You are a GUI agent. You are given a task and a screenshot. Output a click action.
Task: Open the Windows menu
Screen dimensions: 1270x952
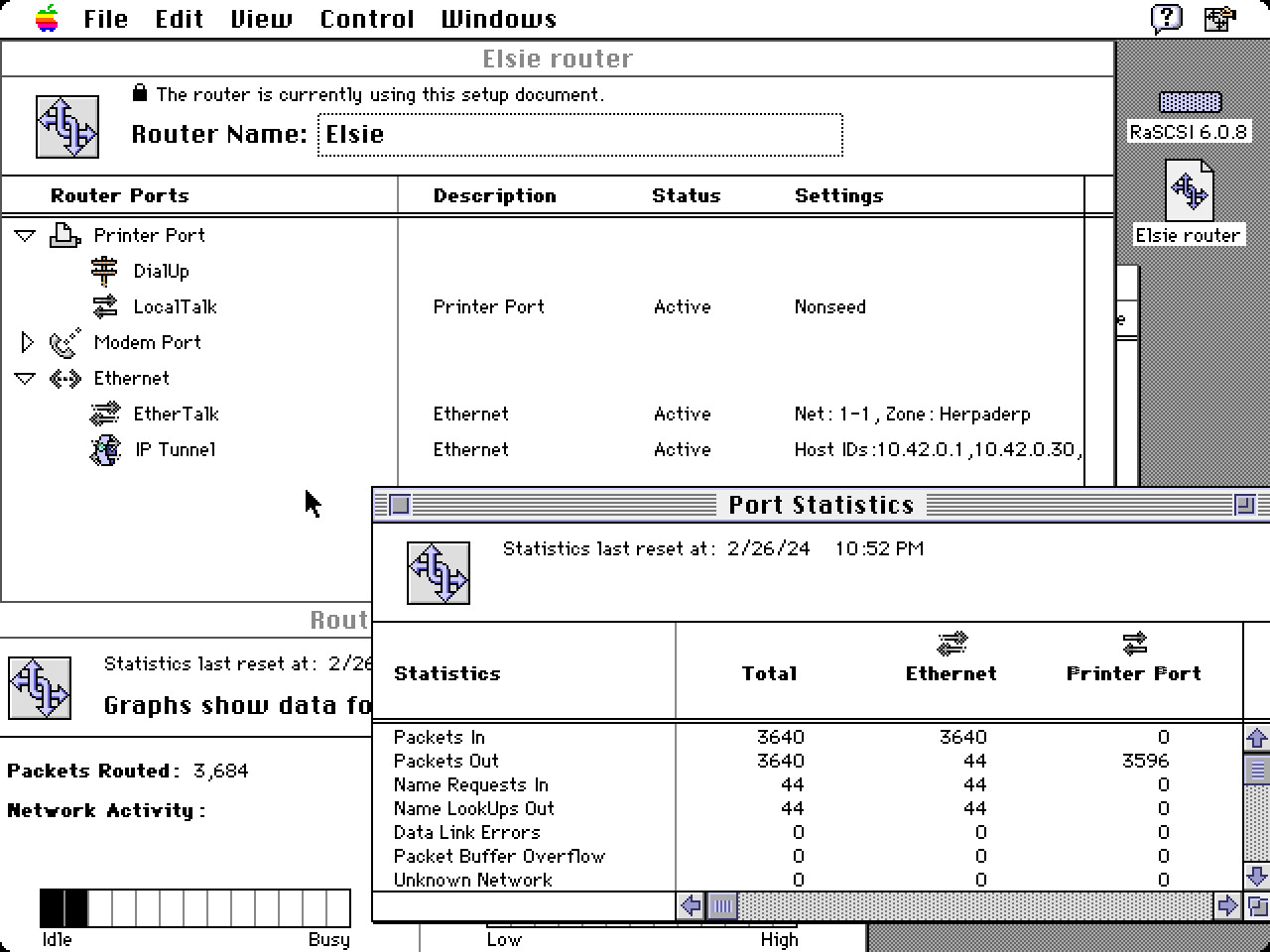498,19
